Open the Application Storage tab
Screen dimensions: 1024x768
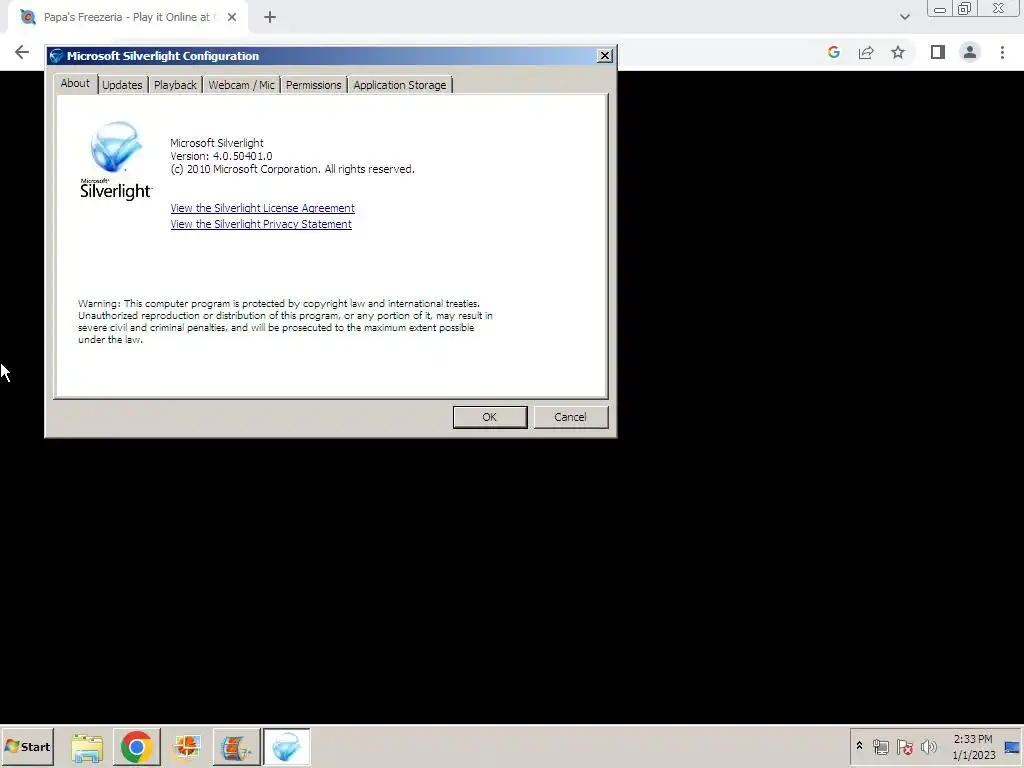coord(400,85)
